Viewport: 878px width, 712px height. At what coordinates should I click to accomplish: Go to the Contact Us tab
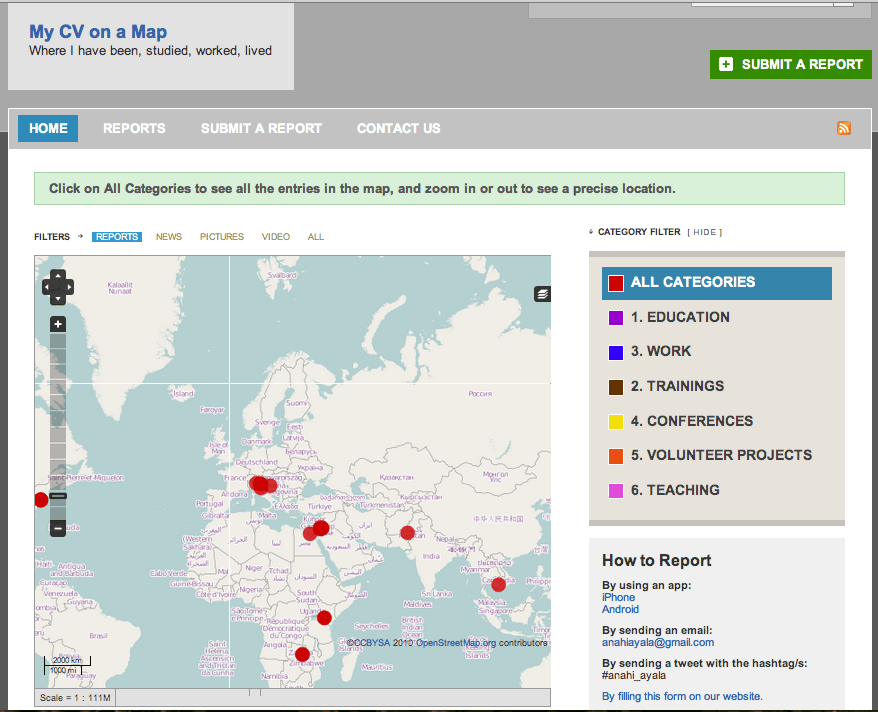point(398,128)
